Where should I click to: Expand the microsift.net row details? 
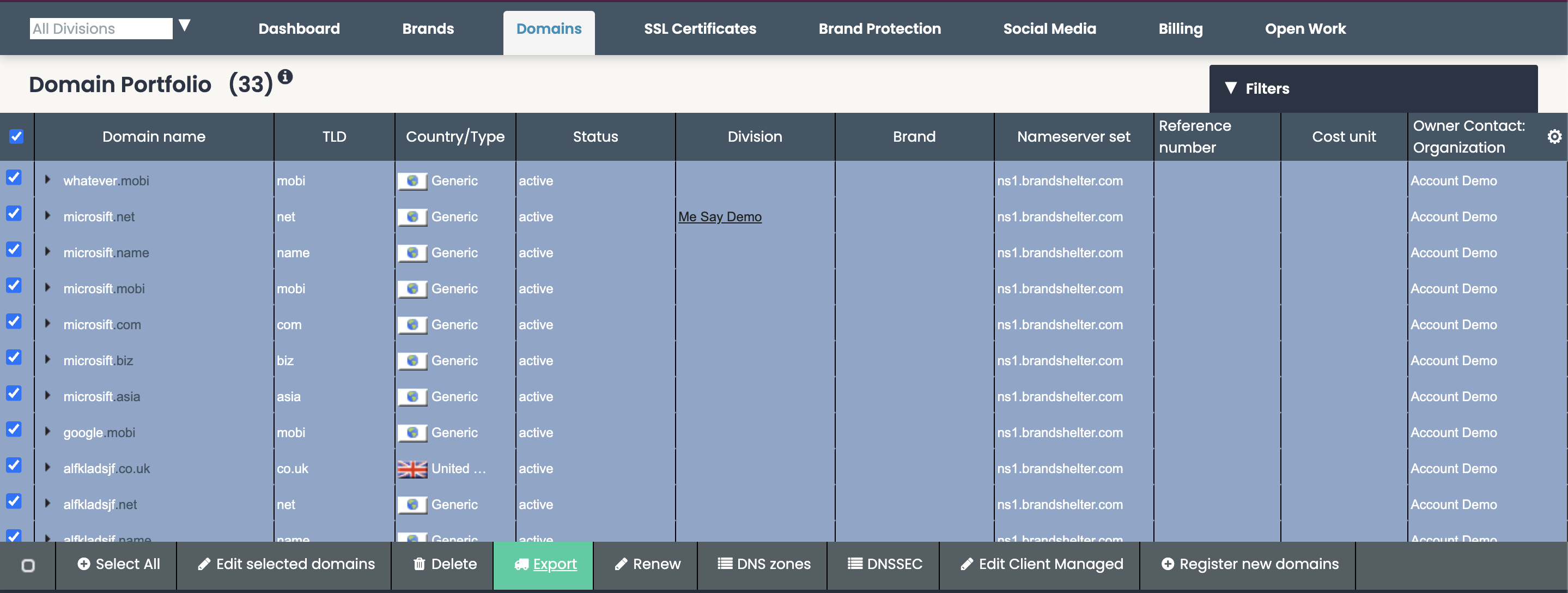(47, 215)
